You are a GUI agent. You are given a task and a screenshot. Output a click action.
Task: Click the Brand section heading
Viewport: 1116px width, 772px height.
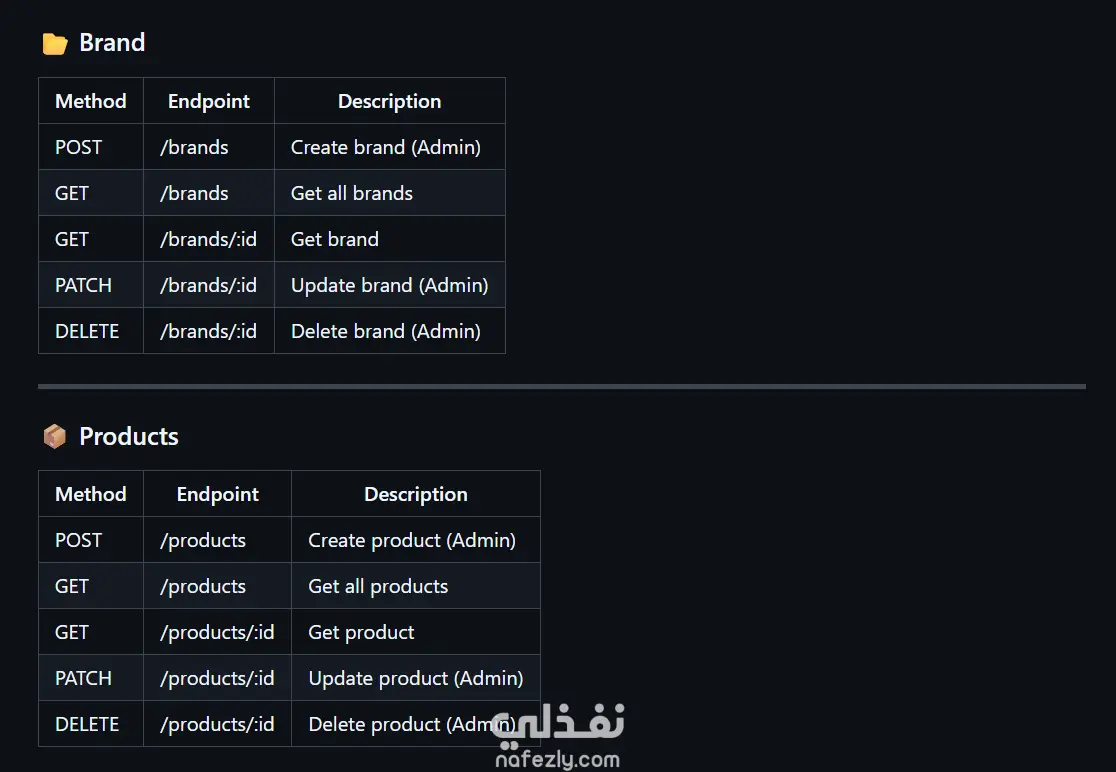coord(112,43)
